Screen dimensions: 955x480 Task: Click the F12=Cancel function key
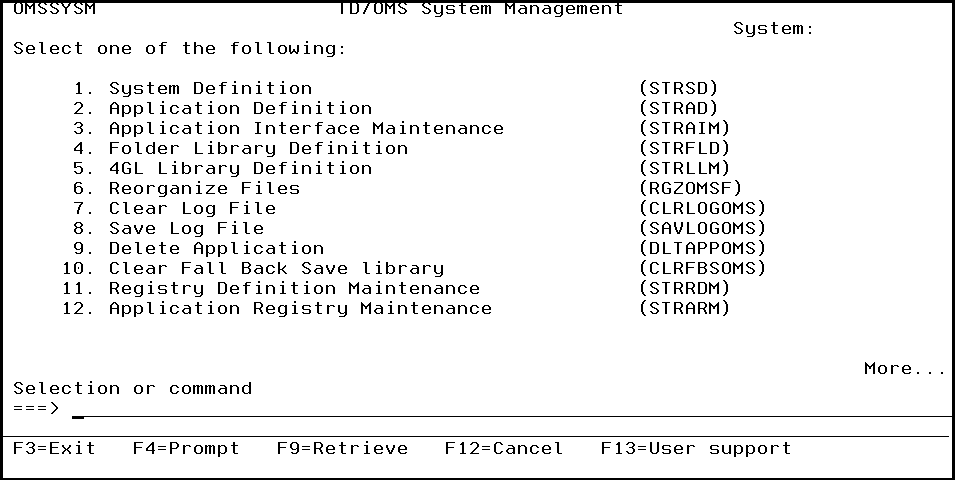coord(504,448)
